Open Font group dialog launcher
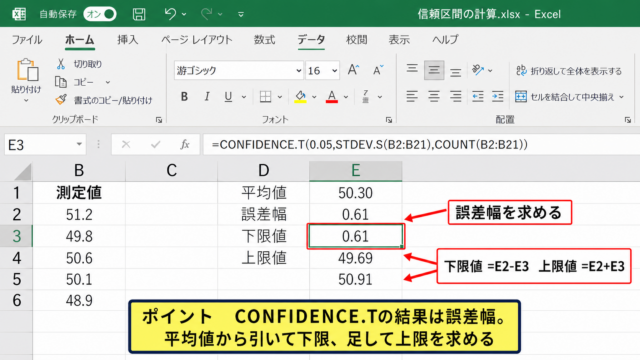Screen dimensions: 640x360 [389, 120]
